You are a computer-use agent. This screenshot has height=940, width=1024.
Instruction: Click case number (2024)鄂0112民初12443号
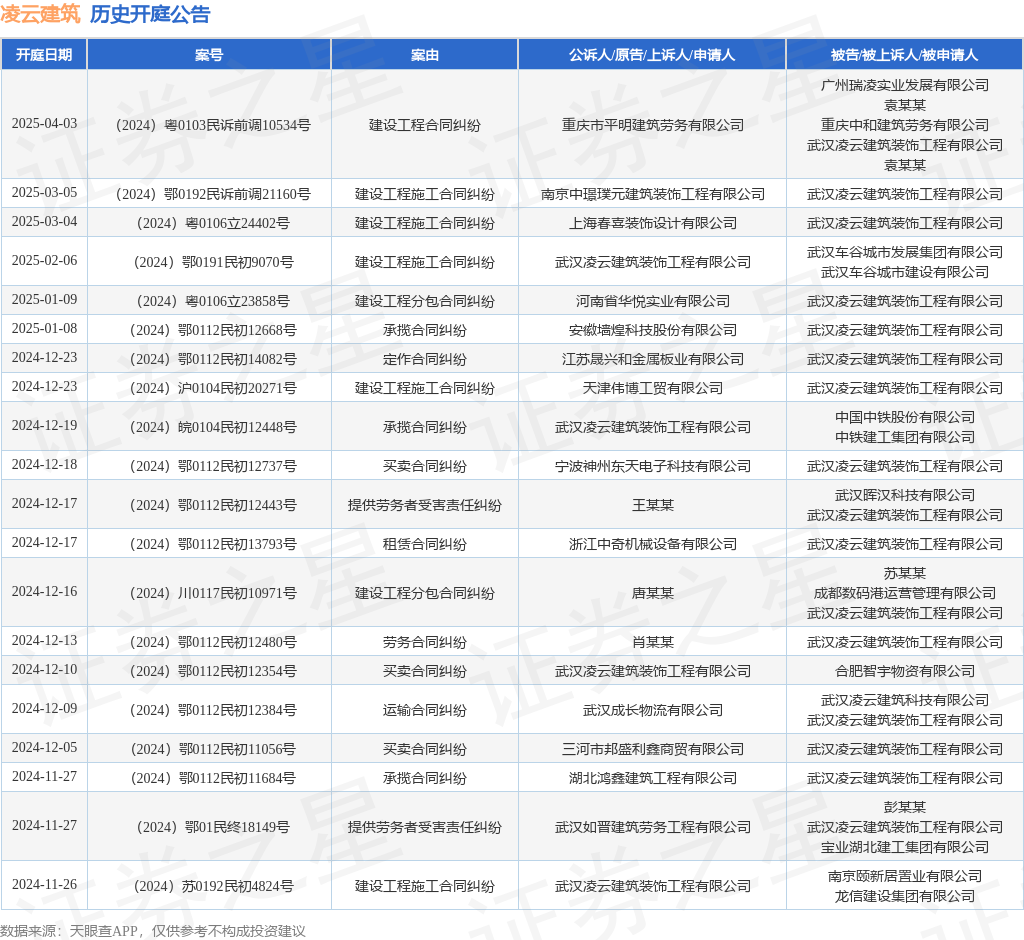(209, 505)
